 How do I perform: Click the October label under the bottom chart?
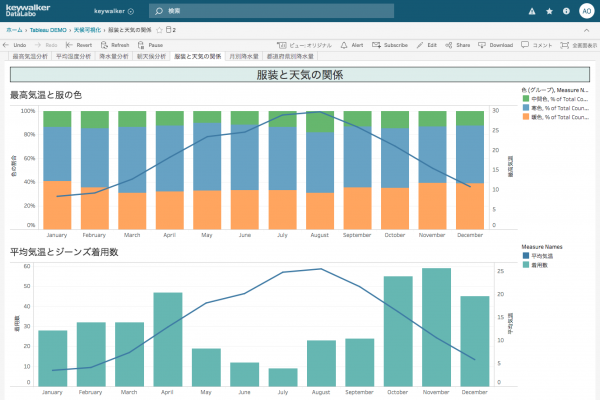[x=398, y=392]
